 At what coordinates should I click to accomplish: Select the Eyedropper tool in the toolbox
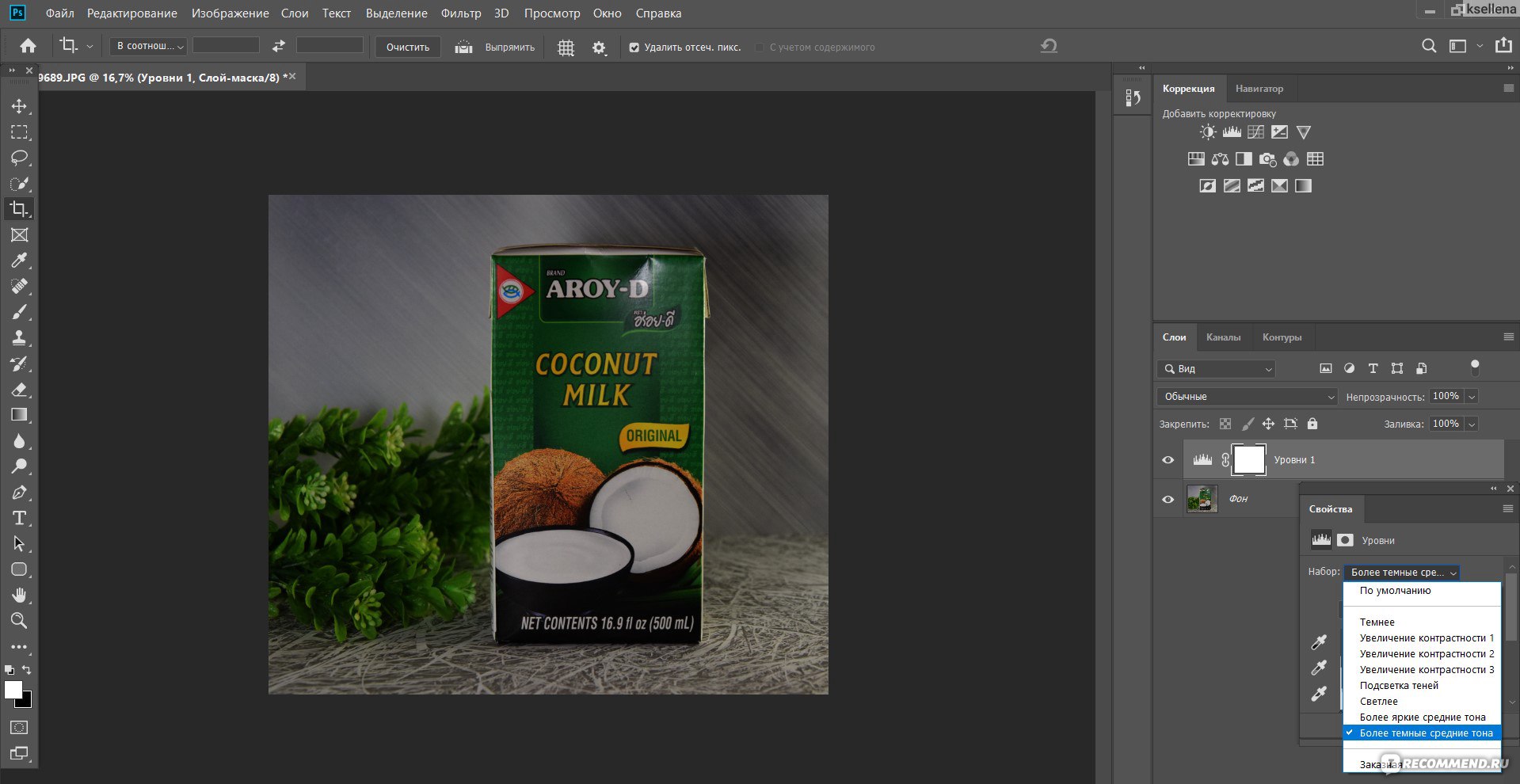tap(19, 261)
